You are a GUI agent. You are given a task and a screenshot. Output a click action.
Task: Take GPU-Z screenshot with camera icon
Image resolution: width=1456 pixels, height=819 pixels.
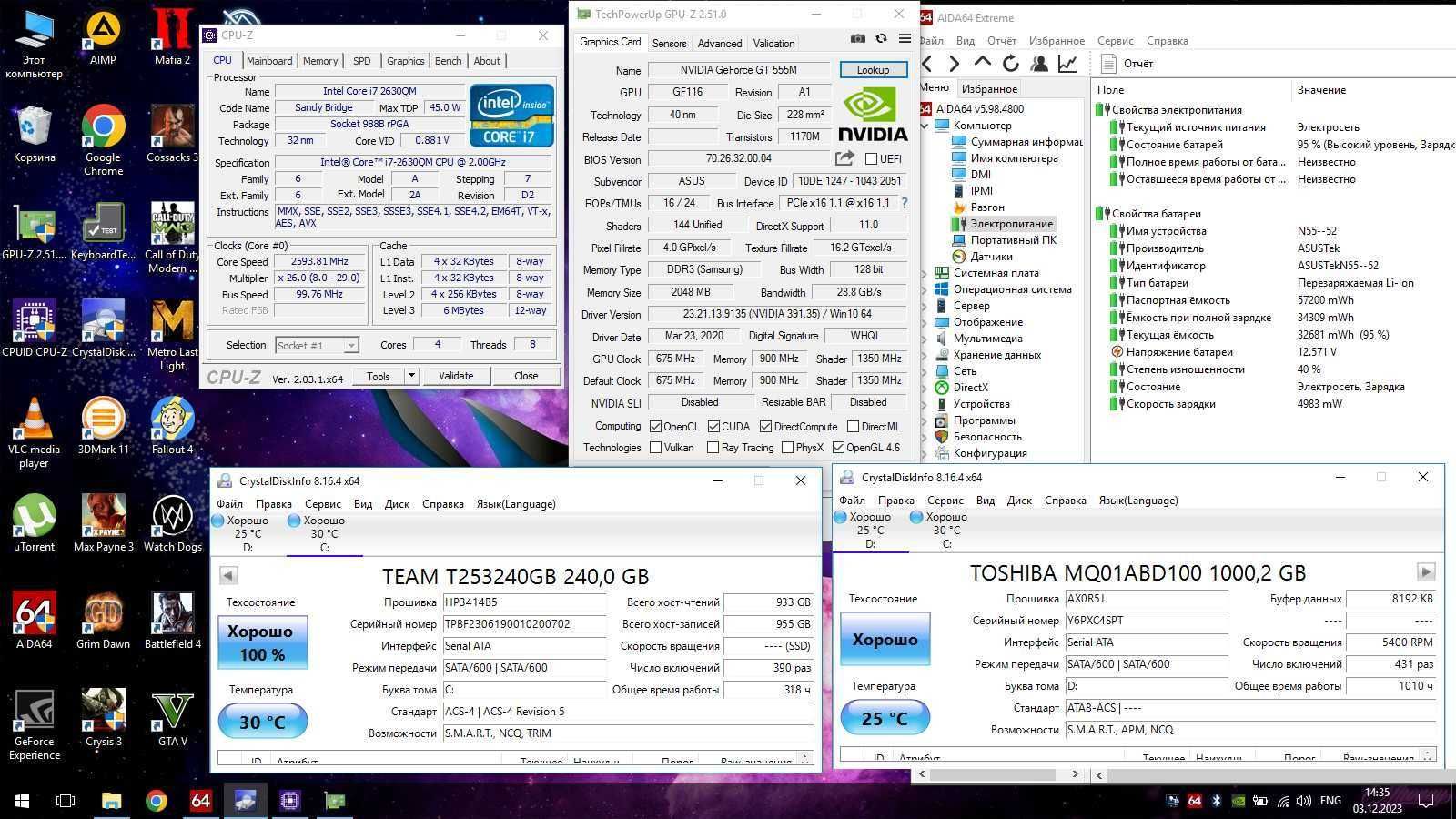click(x=857, y=38)
